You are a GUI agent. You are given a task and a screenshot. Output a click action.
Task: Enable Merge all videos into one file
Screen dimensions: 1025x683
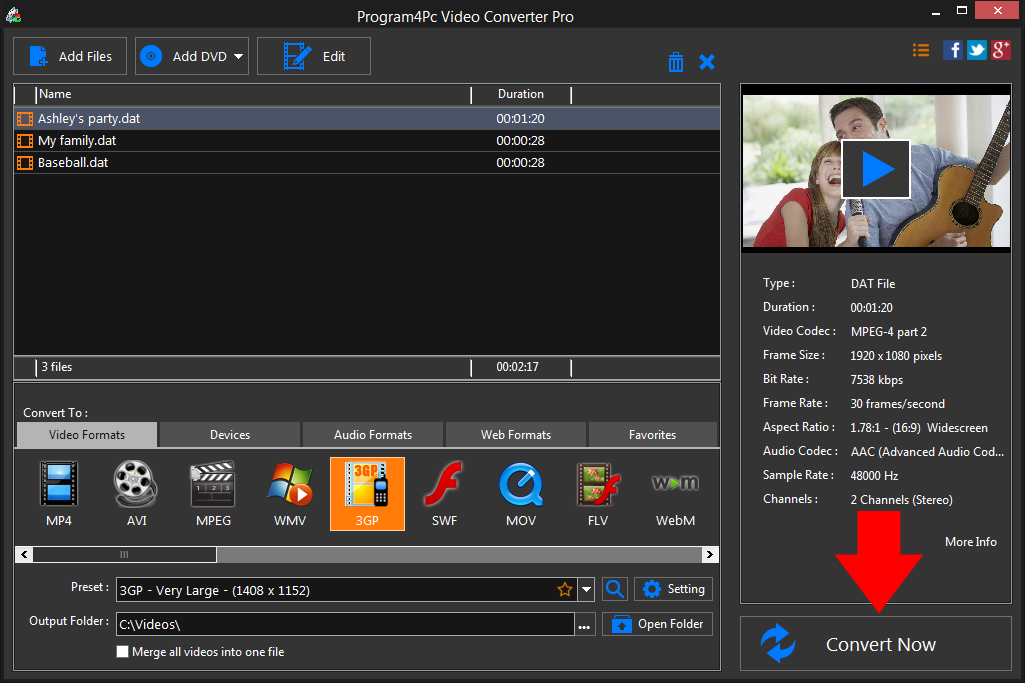click(123, 652)
